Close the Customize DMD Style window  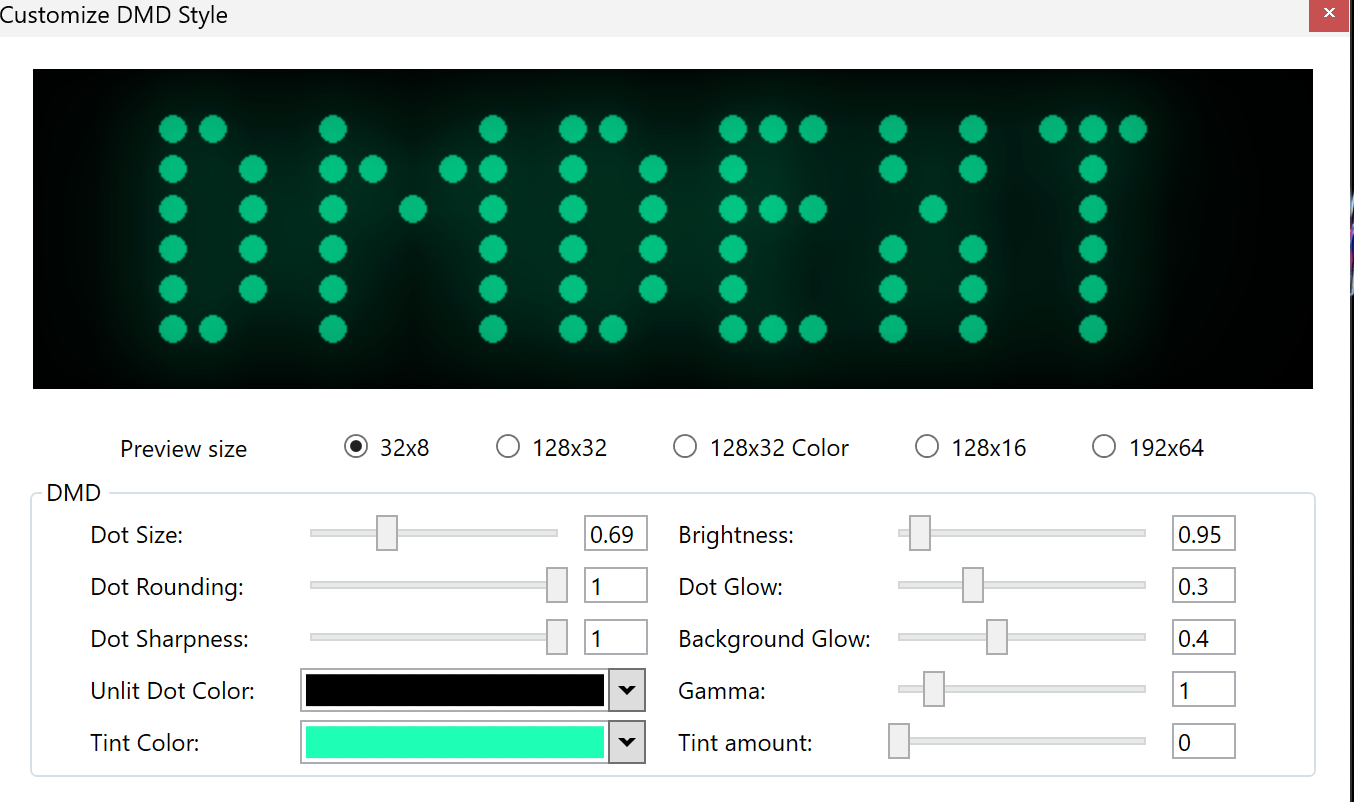coord(1328,14)
